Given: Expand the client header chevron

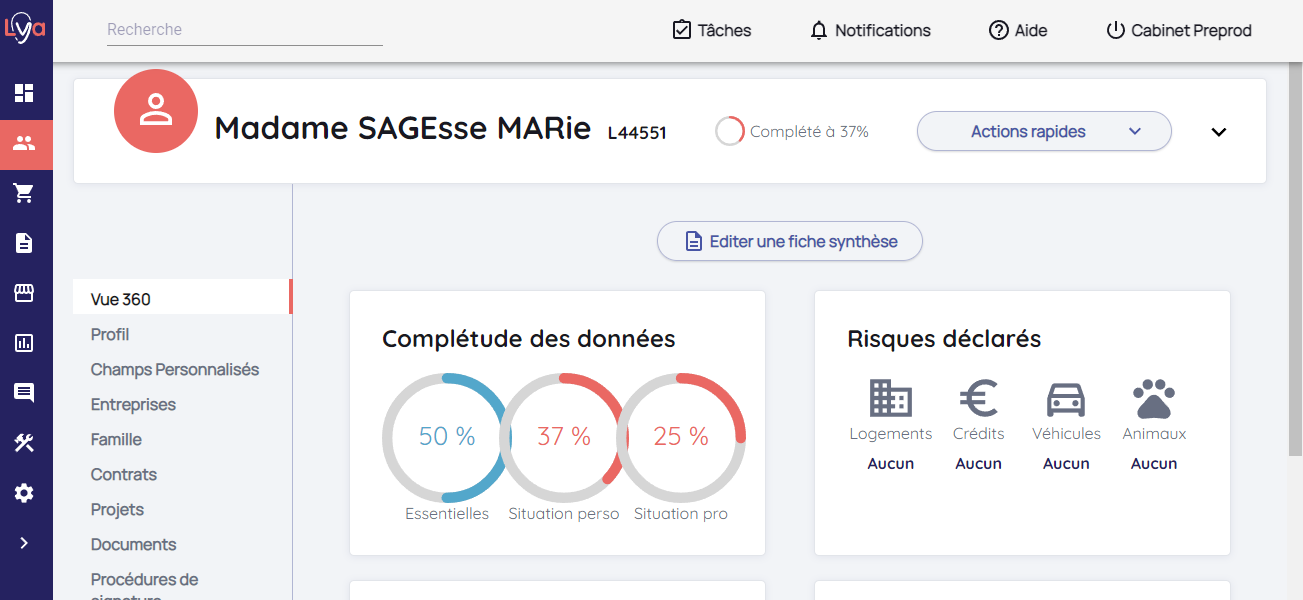Looking at the screenshot, I should 1218,132.
